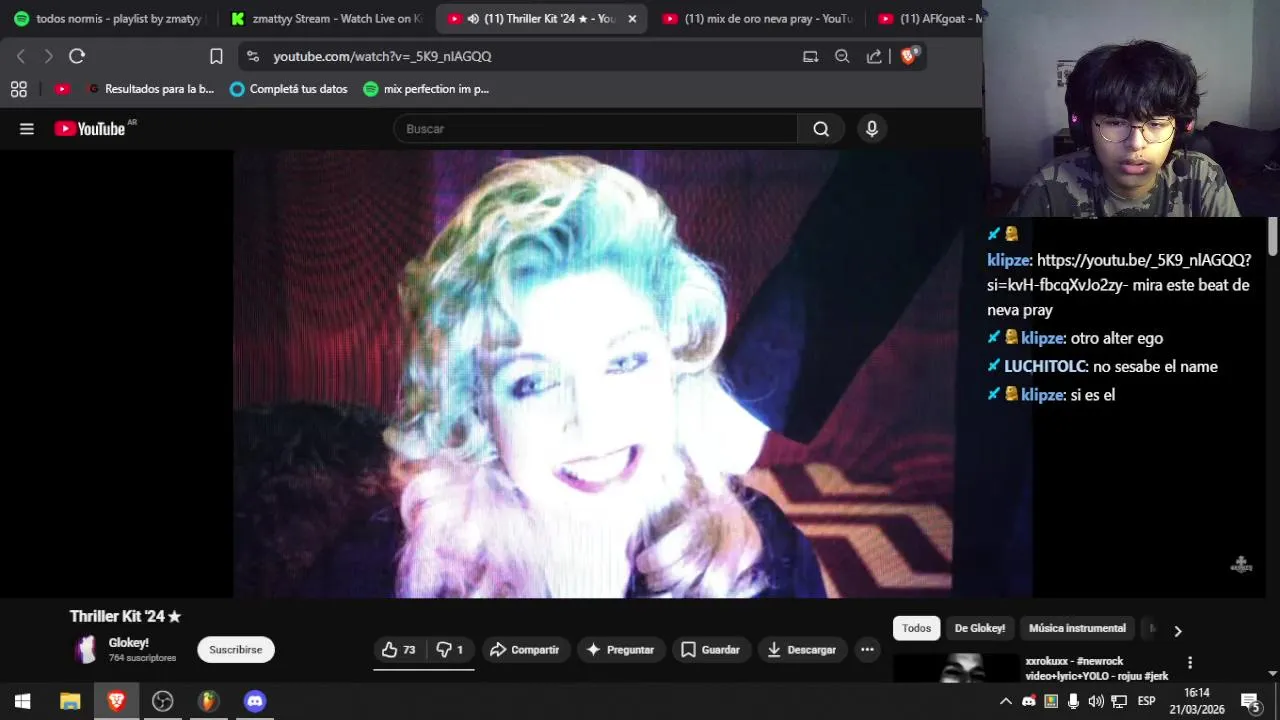Download video with the Descargar button
Screen dimensions: 1280x720
802,650
